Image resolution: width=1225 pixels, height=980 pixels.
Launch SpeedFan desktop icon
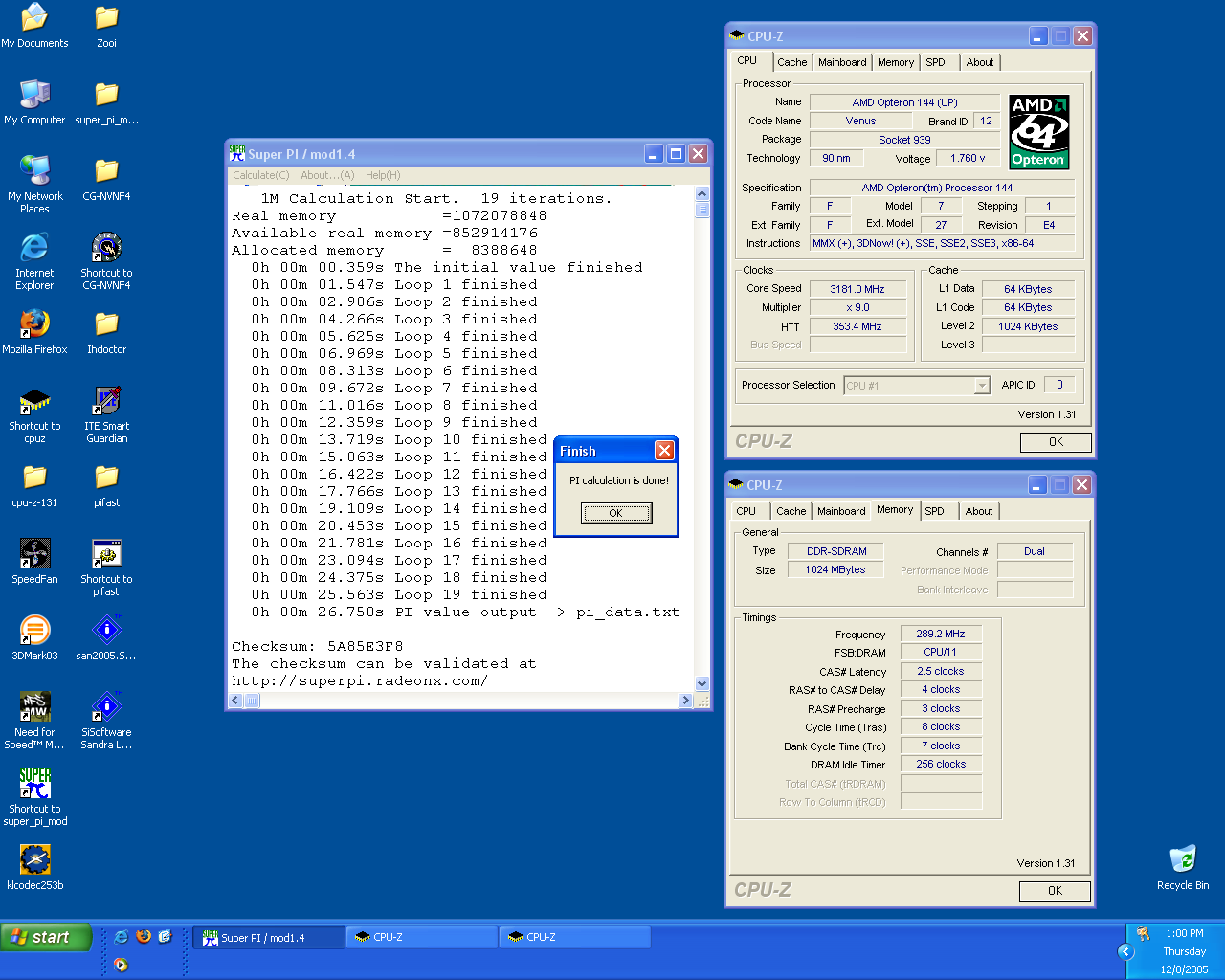coord(34,561)
